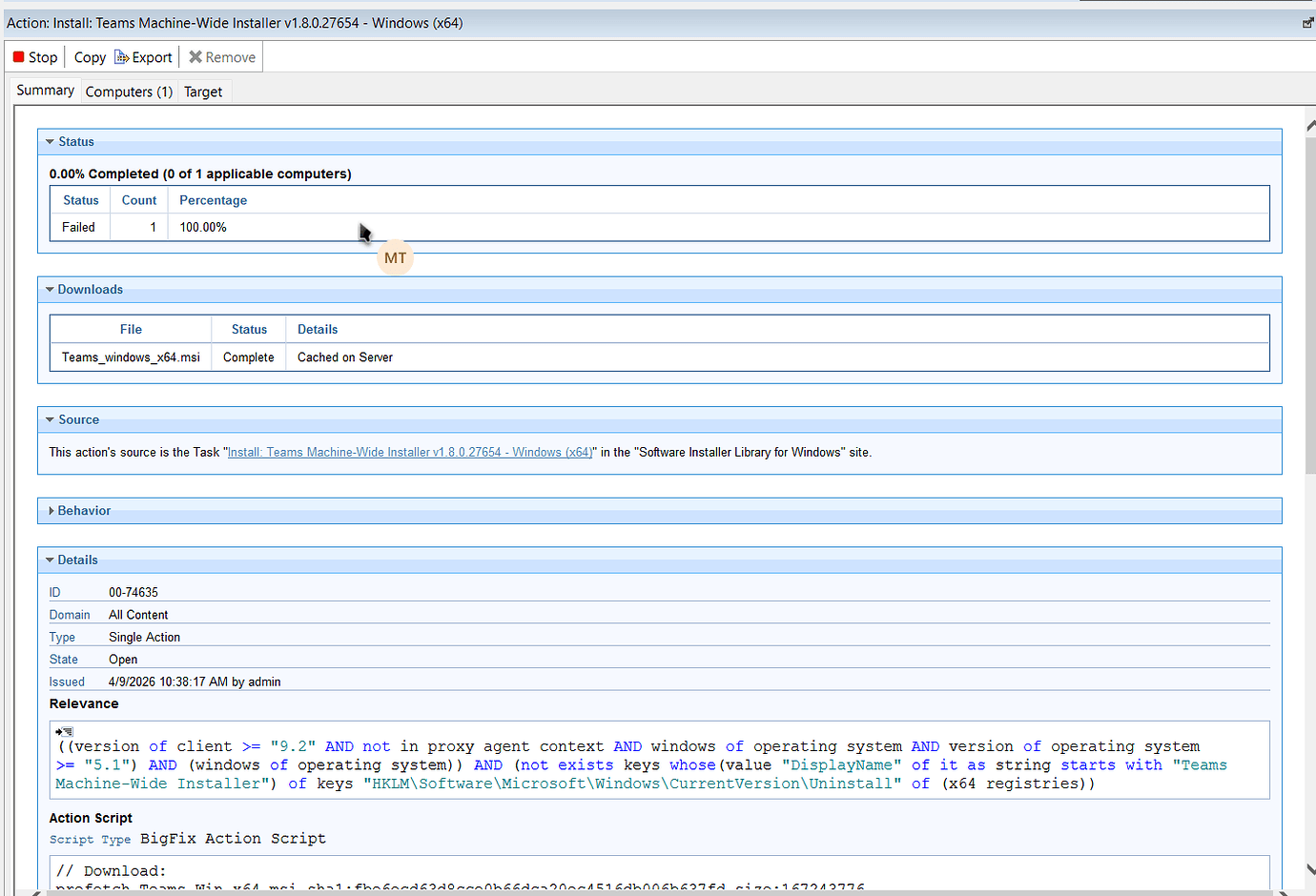Click the Details column header in Downloads
This screenshot has height=896, width=1316.
(x=318, y=329)
